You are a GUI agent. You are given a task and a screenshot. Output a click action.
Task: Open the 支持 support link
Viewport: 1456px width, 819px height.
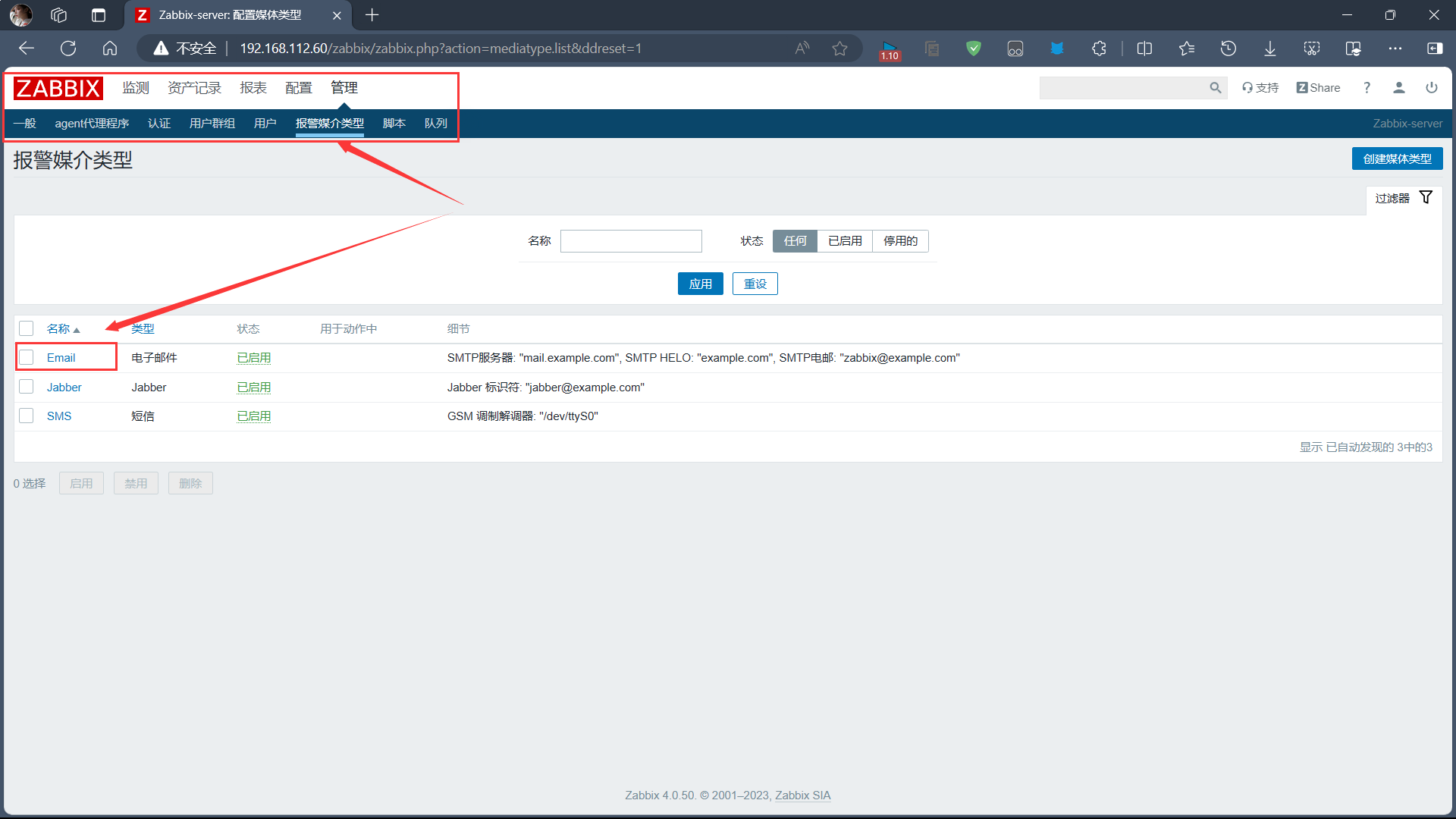(1260, 88)
